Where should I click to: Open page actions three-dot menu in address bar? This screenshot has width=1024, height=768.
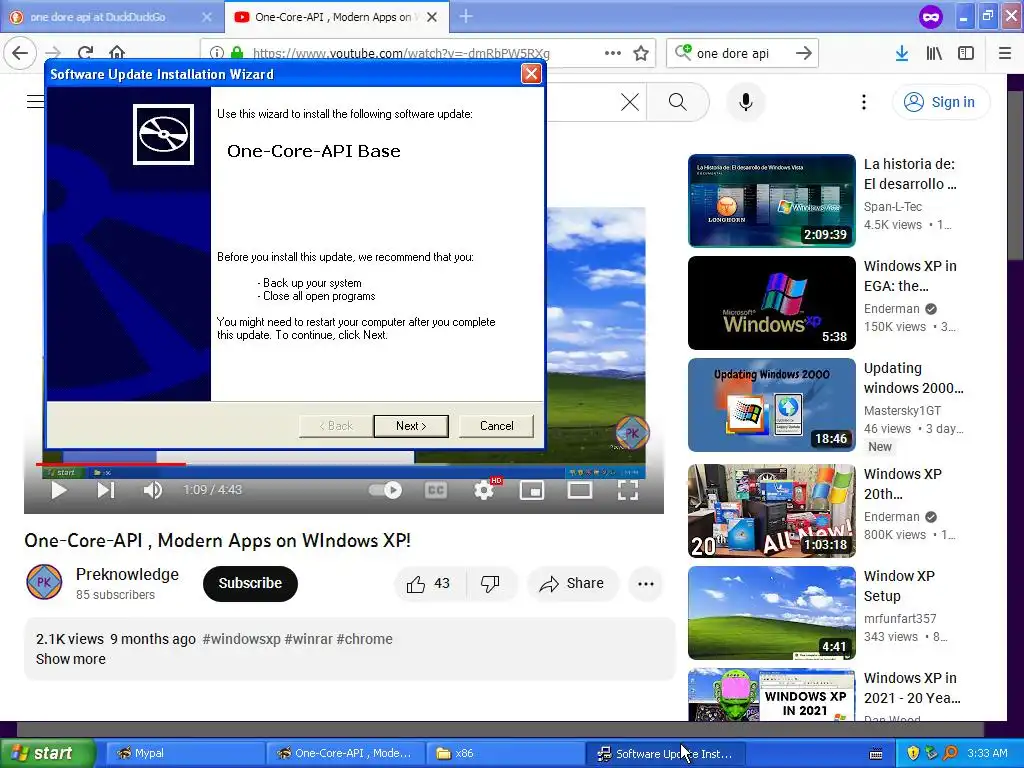(x=613, y=53)
